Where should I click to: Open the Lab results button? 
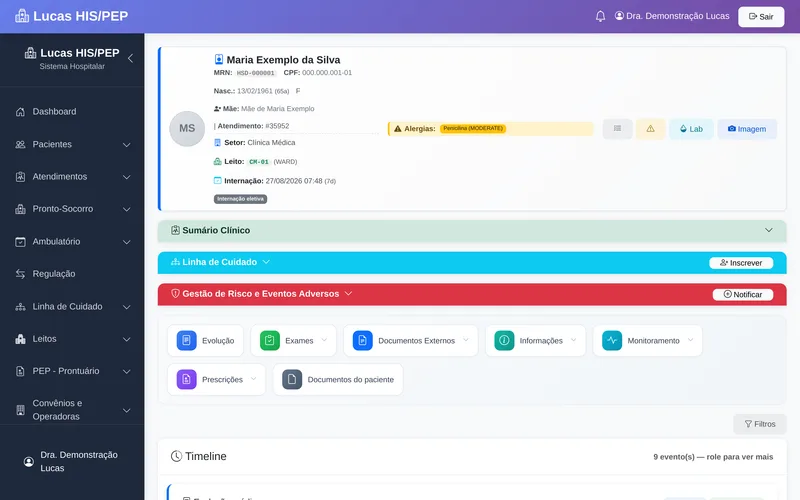[x=691, y=129]
